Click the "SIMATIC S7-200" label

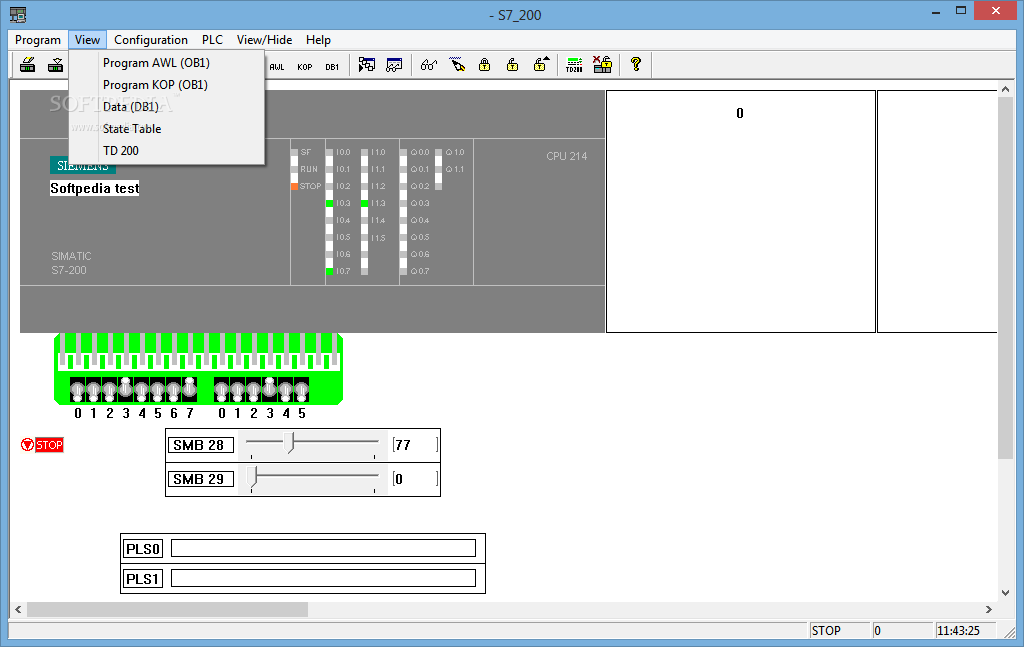(x=71, y=263)
